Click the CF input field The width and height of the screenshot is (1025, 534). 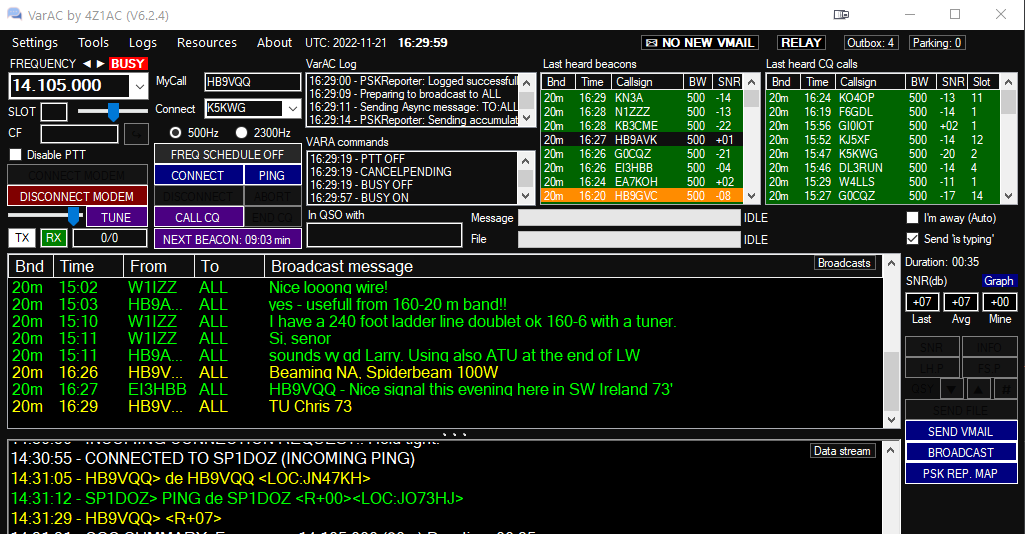tap(79, 134)
